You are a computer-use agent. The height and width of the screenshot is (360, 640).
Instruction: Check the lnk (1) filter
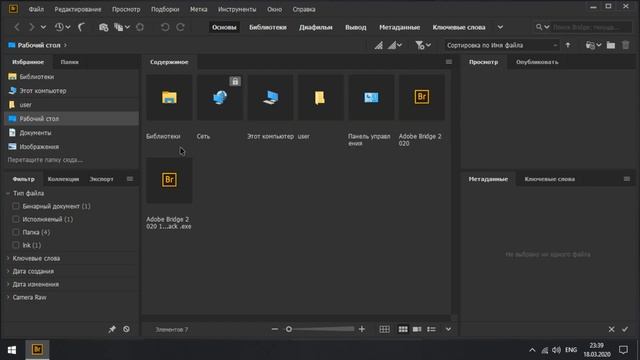[x=16, y=245]
